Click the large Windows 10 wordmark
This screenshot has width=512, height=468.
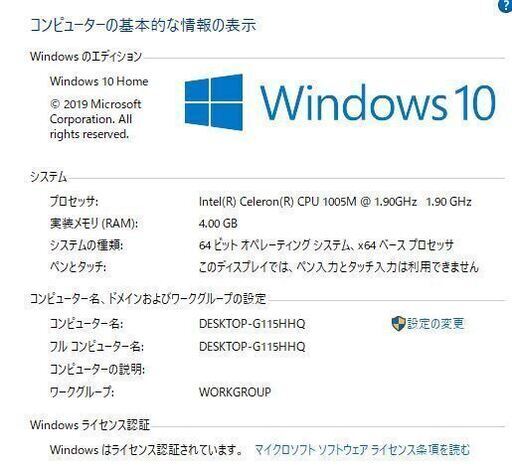click(378, 102)
